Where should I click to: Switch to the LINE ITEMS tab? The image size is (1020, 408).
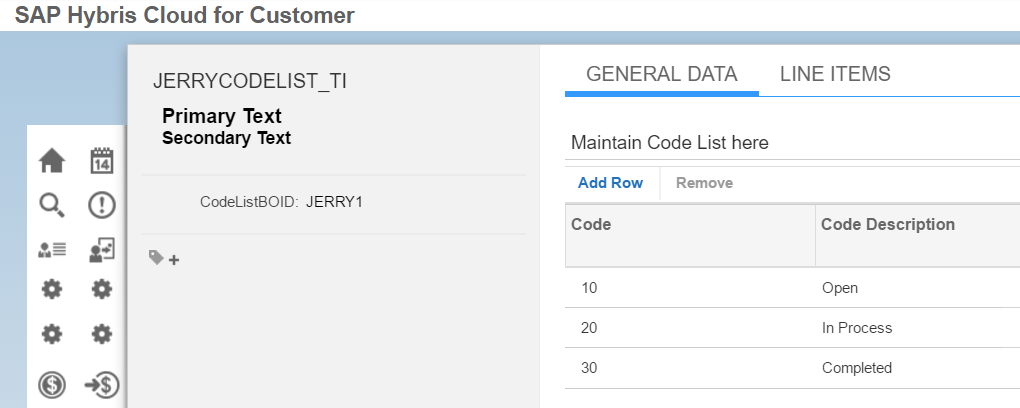[835, 74]
